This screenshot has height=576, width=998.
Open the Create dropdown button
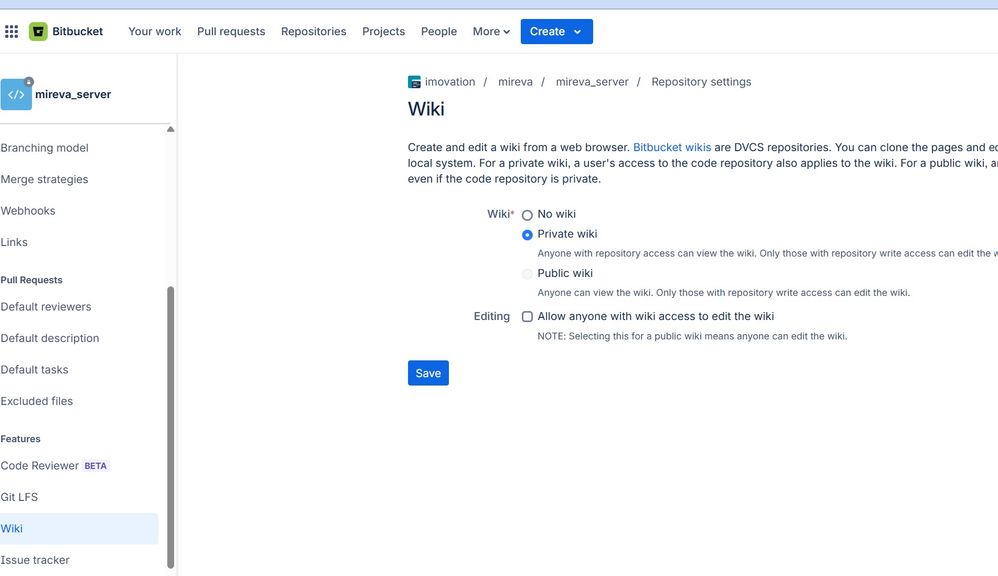point(556,32)
